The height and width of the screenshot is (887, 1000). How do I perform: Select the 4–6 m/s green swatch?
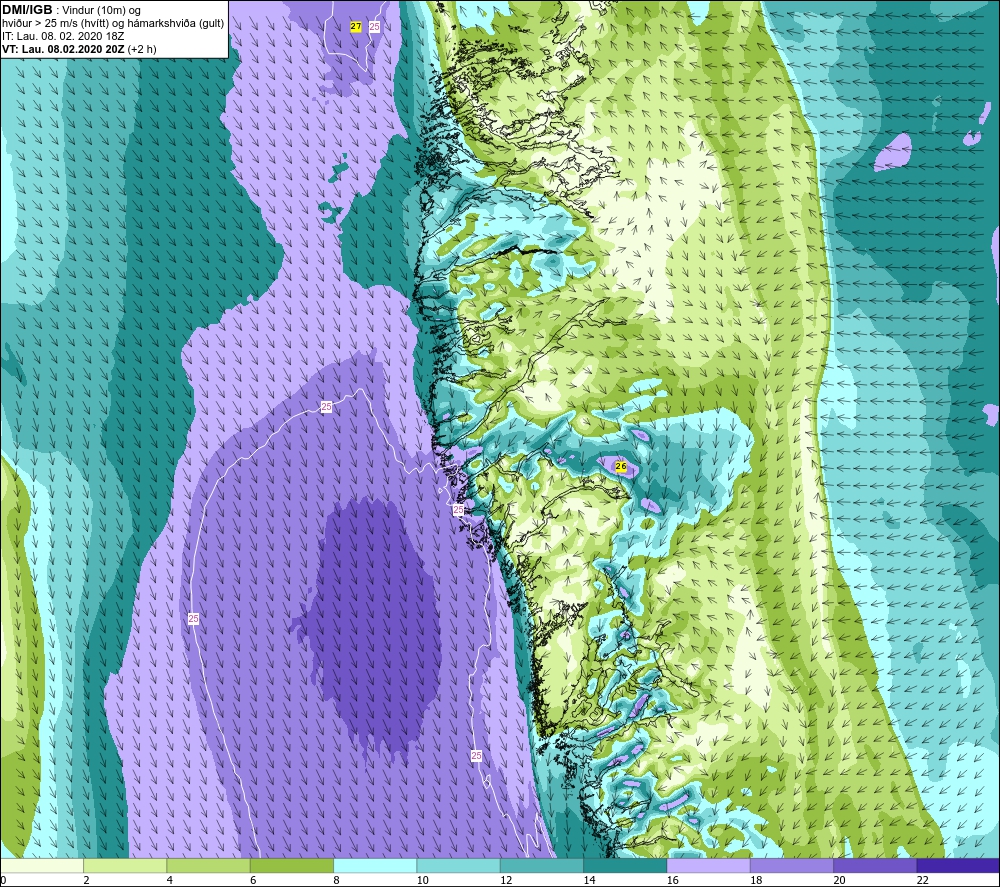tap(209, 865)
